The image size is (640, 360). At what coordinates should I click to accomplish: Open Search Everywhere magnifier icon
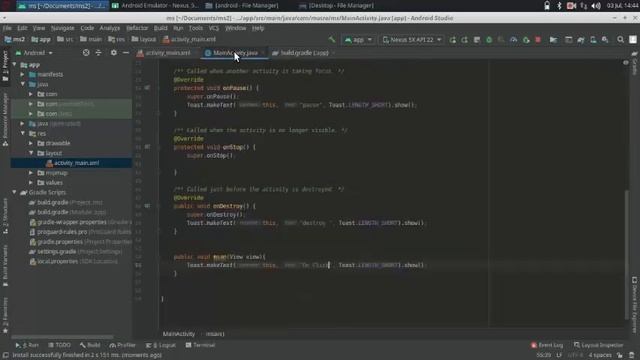620,40
